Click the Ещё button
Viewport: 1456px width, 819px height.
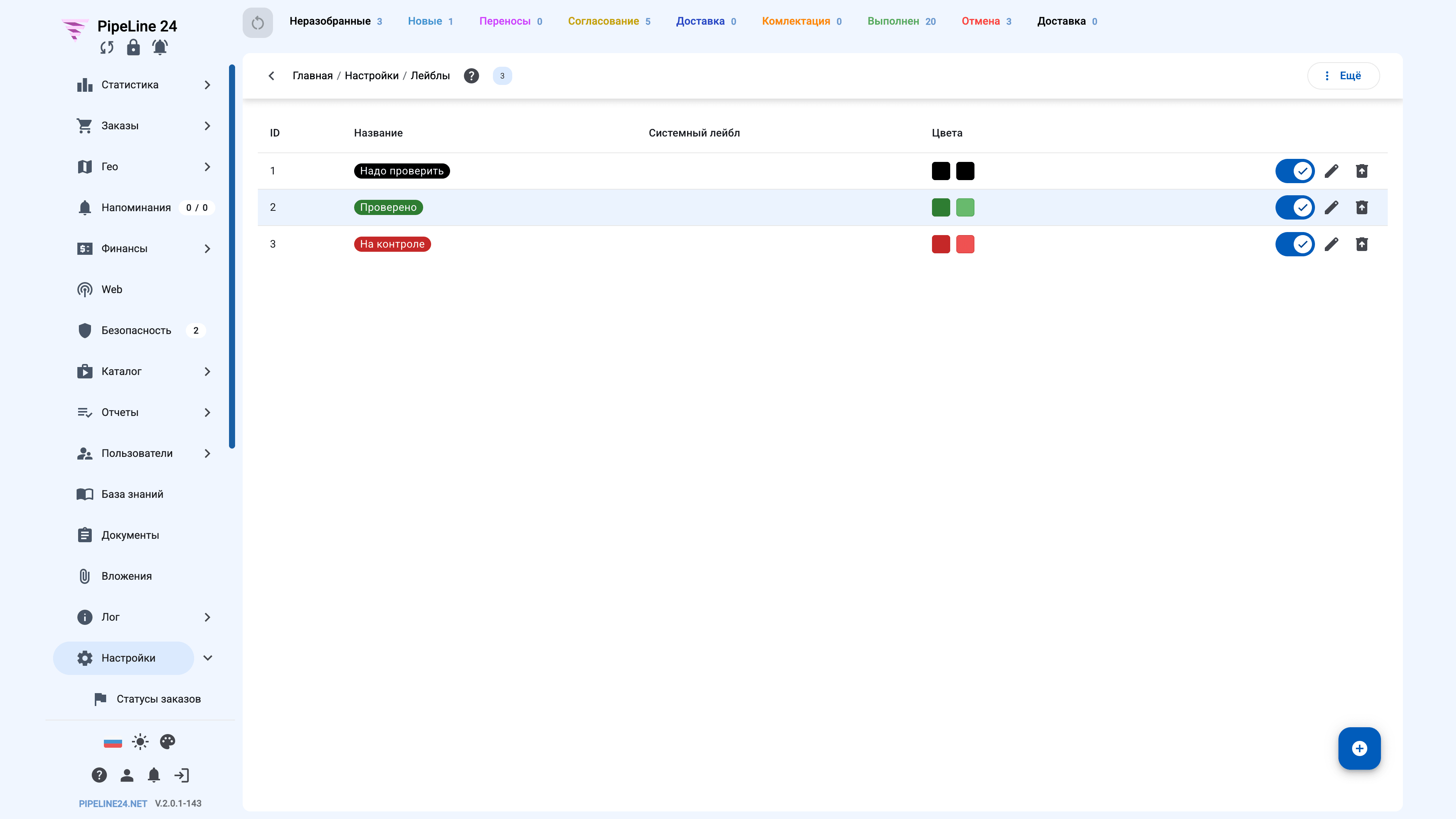click(1343, 76)
